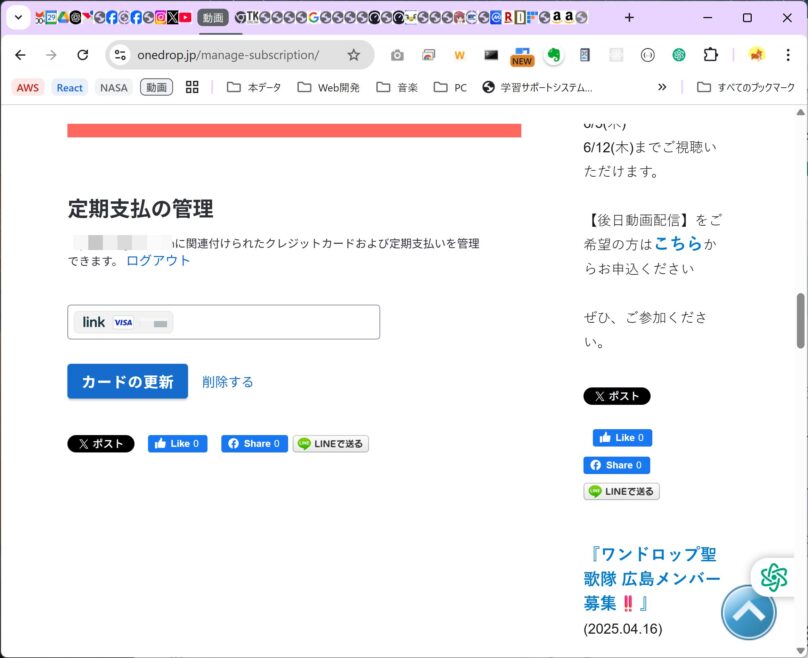Click the floating ChatGPT icon

coord(773,576)
